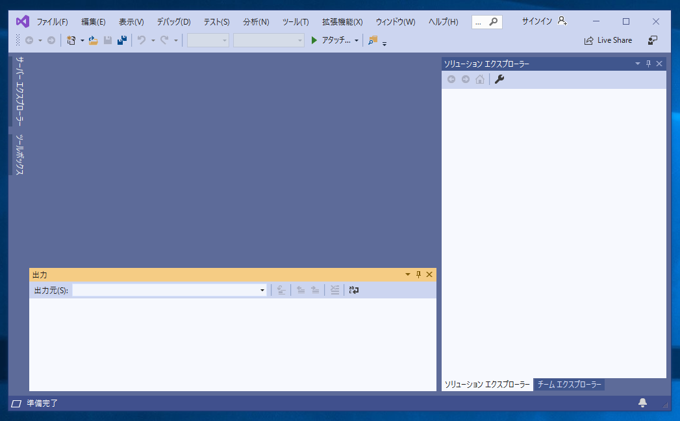Click the Save All toolbar icon

[x=122, y=40]
